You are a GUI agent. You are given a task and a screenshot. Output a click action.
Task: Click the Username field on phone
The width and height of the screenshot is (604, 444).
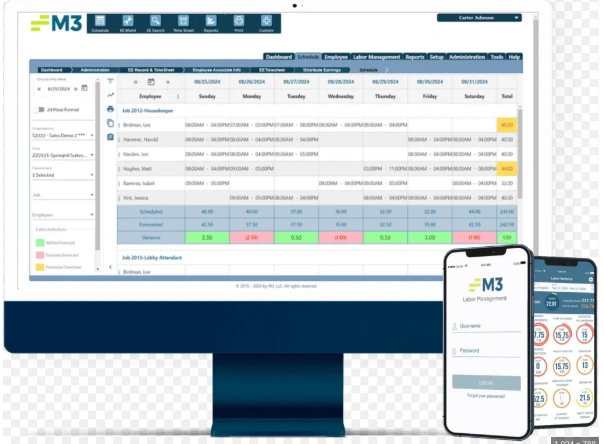487,326
